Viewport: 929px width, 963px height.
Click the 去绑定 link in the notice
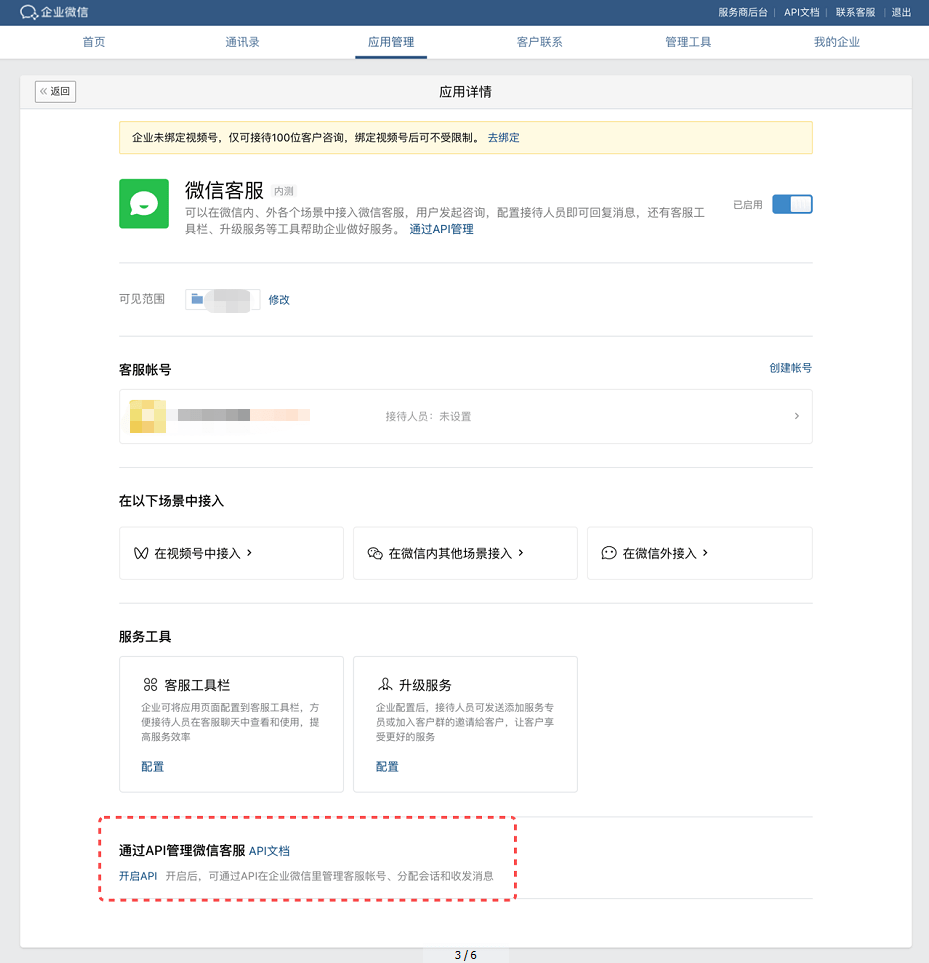tap(503, 138)
